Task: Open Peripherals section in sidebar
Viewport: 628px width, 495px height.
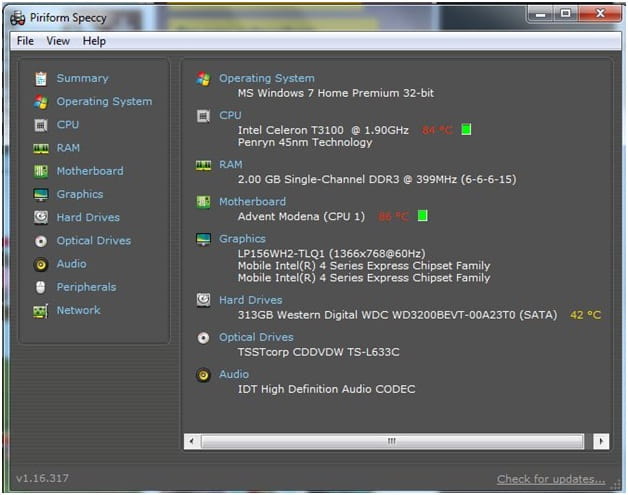Action: (x=86, y=287)
